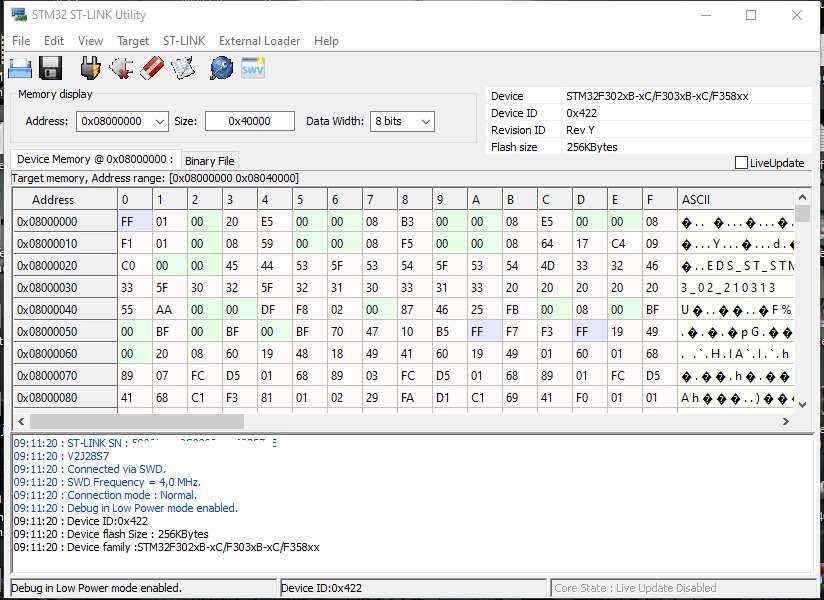The image size is (824, 600).
Task: Click the Save file floppy icon
Action: coord(51,68)
